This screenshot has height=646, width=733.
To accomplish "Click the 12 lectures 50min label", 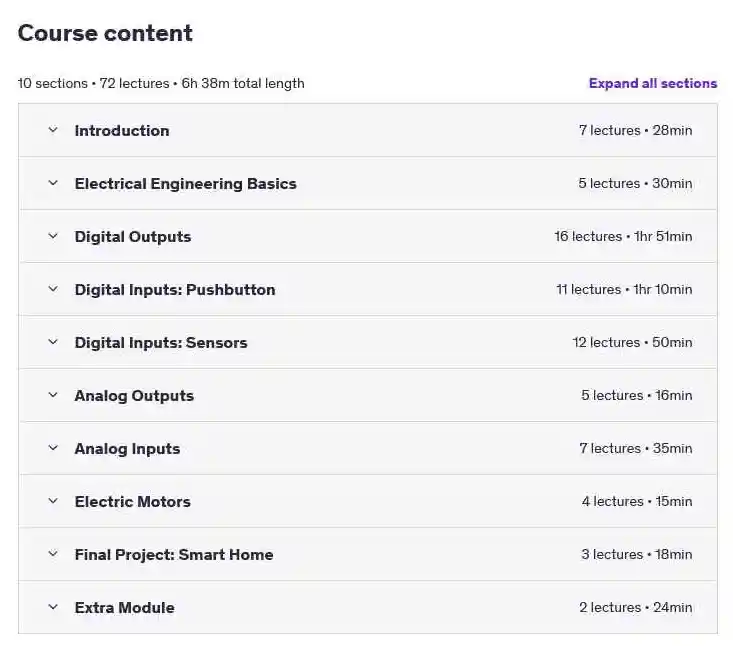I will click(x=632, y=342).
